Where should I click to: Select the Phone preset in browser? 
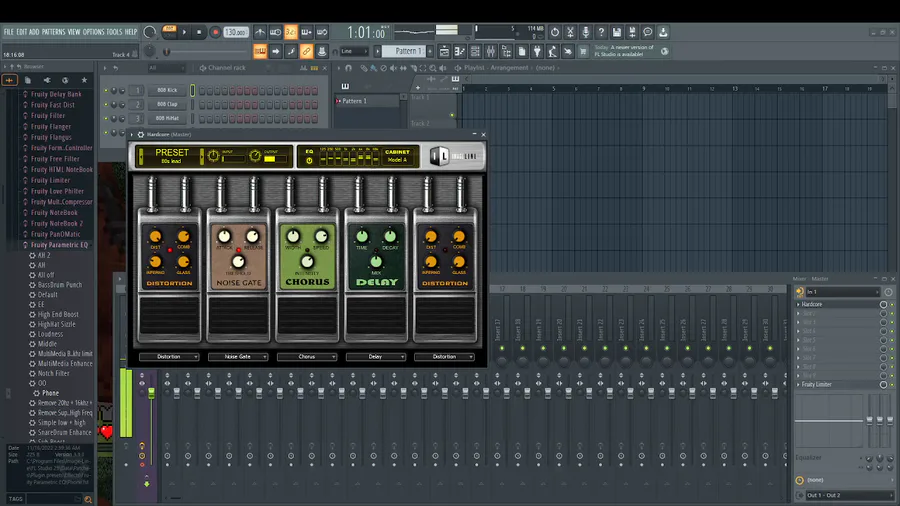50,393
